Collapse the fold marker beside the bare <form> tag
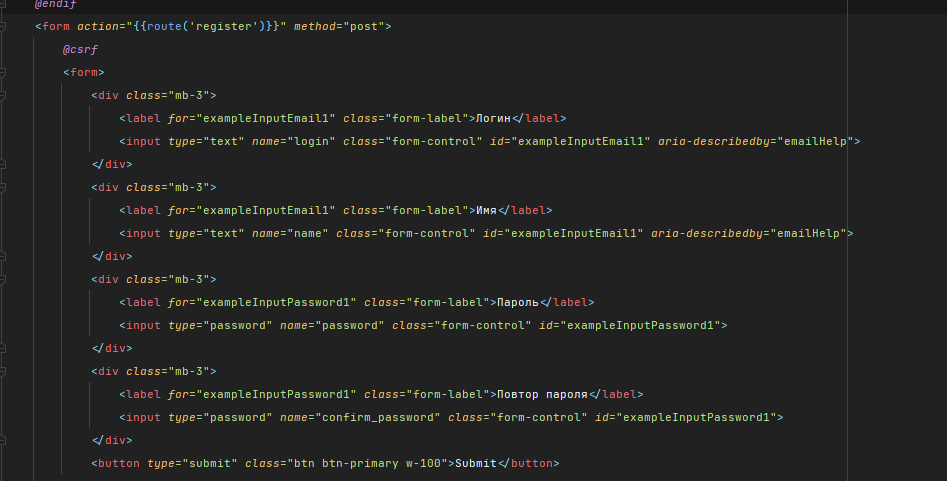Image resolution: width=947 pixels, height=481 pixels. [2, 73]
